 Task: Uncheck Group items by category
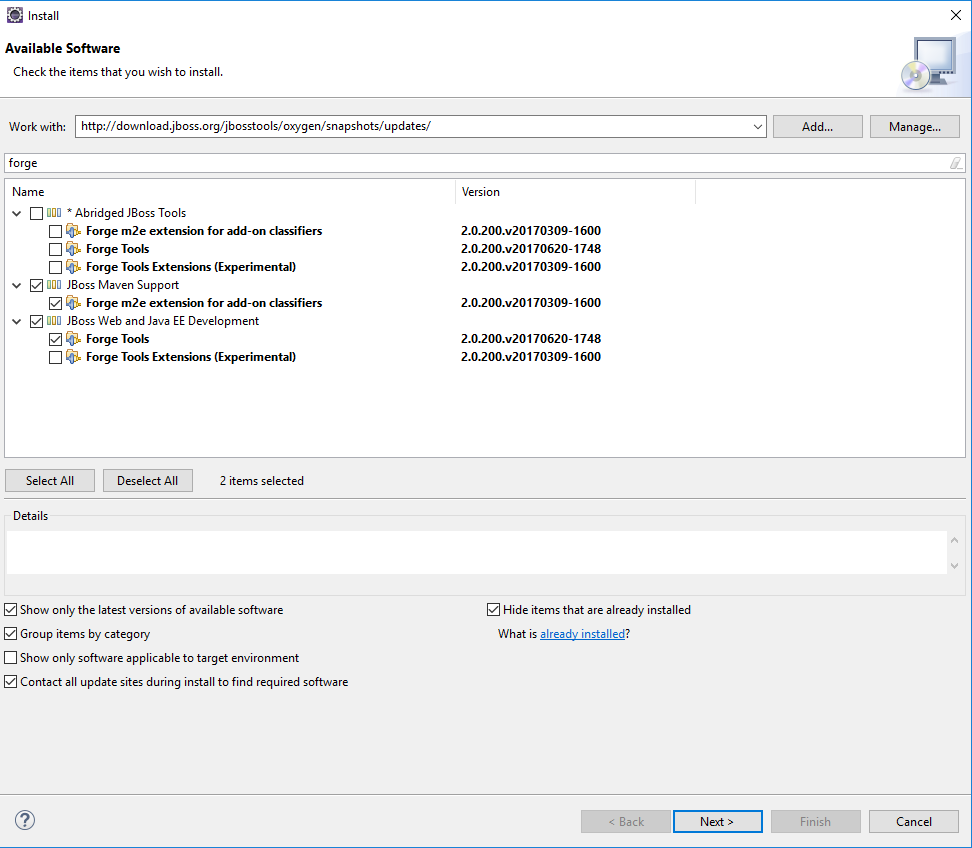point(11,634)
